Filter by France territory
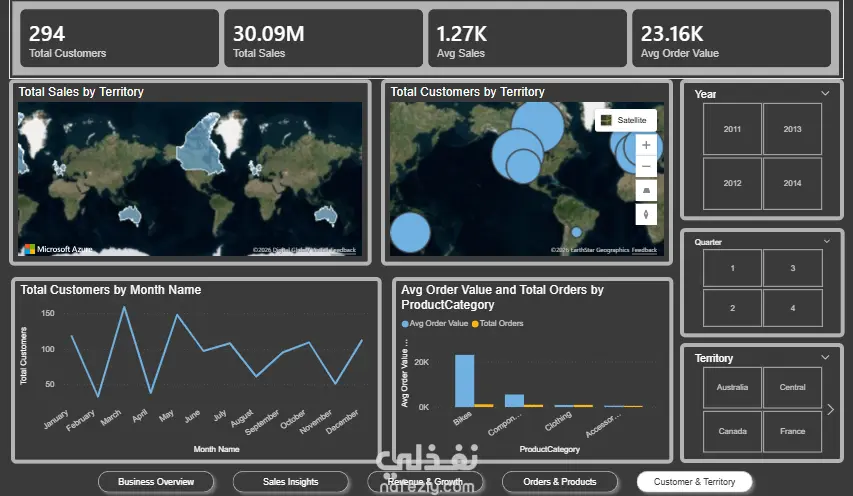Image resolution: width=853 pixels, height=496 pixels. (792, 431)
